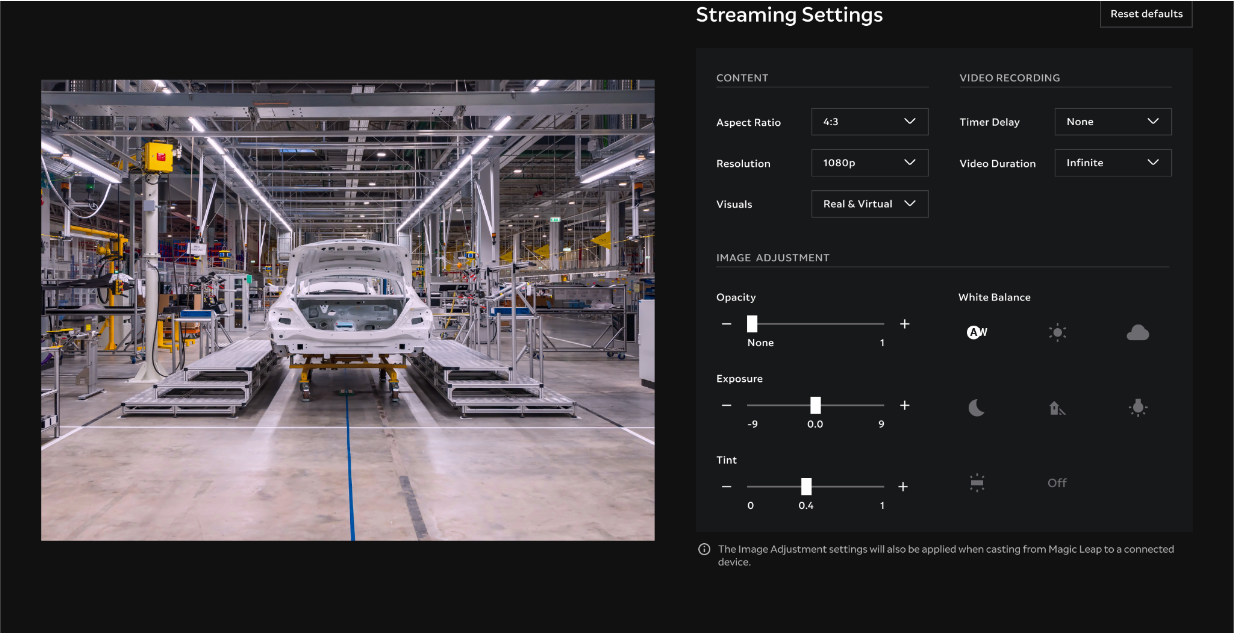
Task: Turn white balance Off
Action: (1057, 482)
